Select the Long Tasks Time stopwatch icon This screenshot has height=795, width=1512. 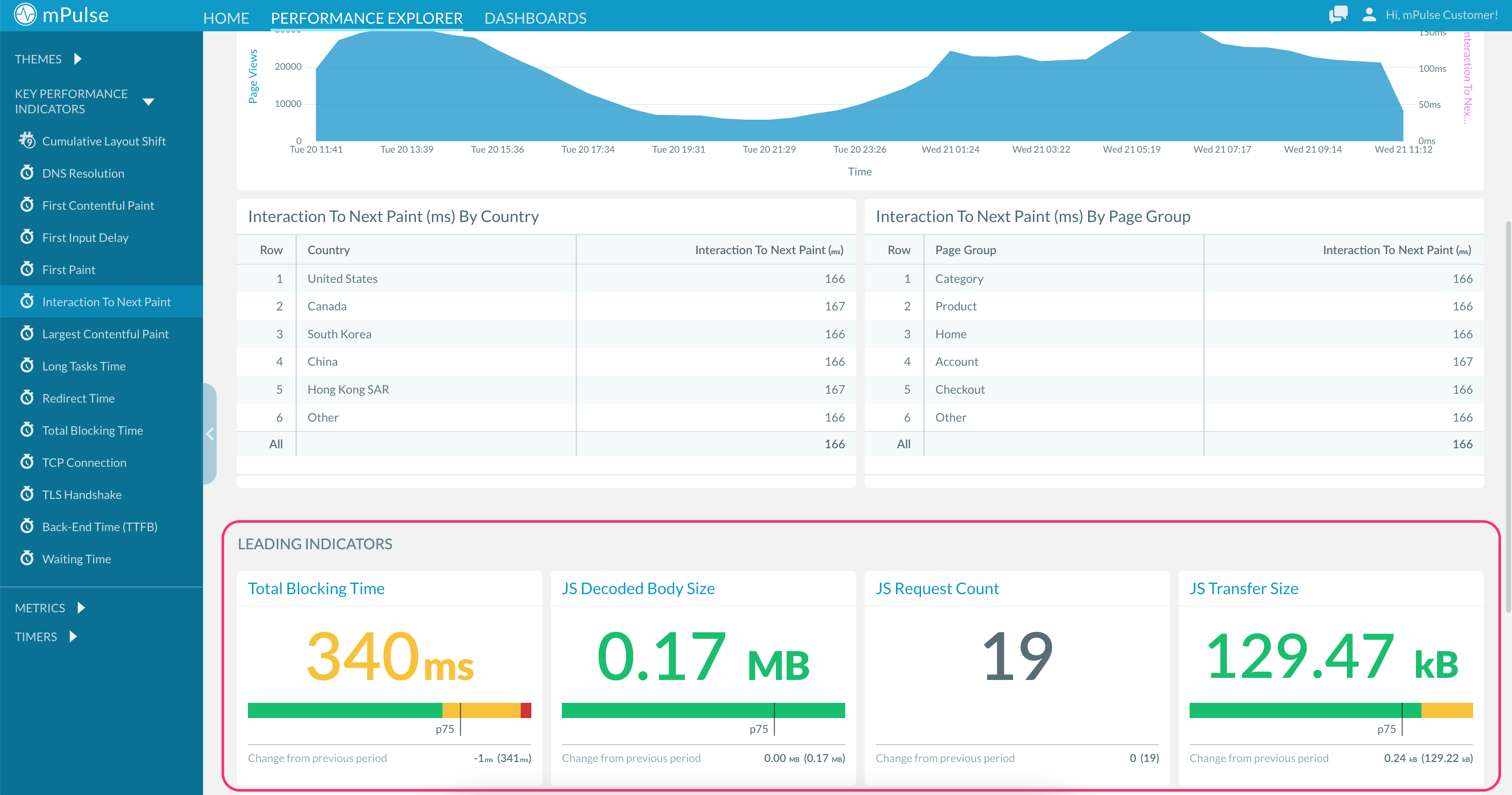click(27, 365)
